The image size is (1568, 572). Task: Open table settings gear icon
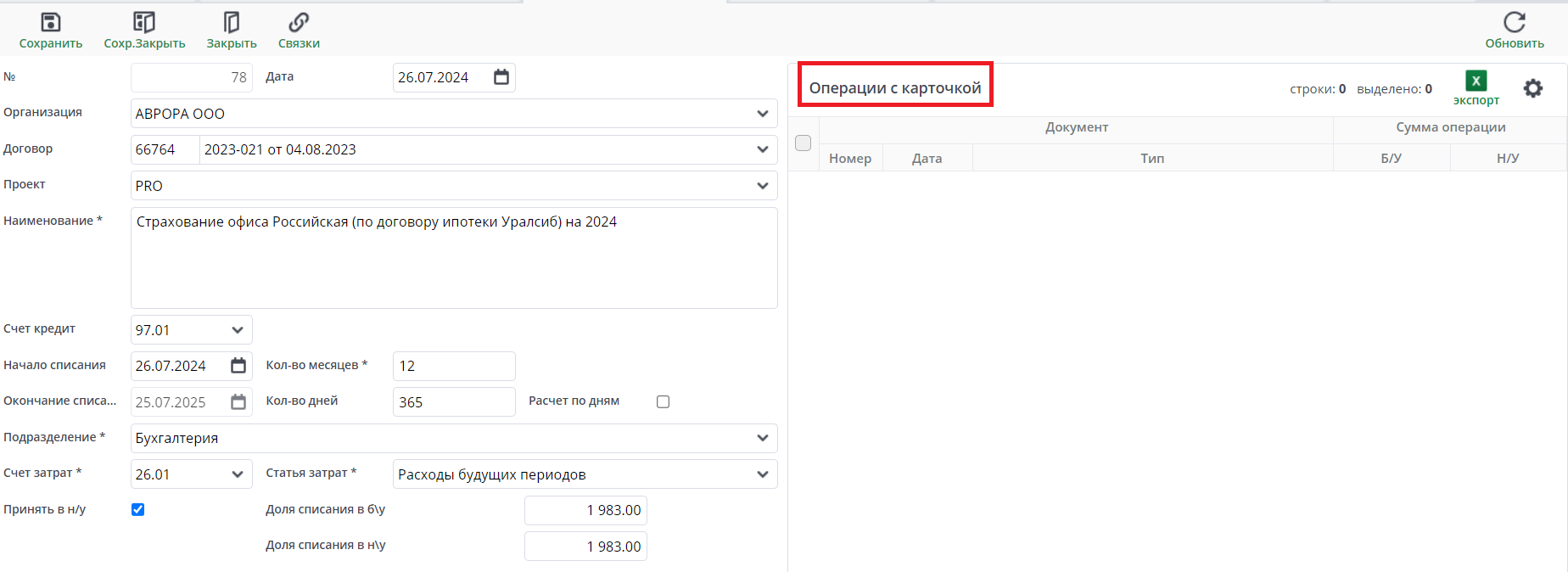[1533, 88]
